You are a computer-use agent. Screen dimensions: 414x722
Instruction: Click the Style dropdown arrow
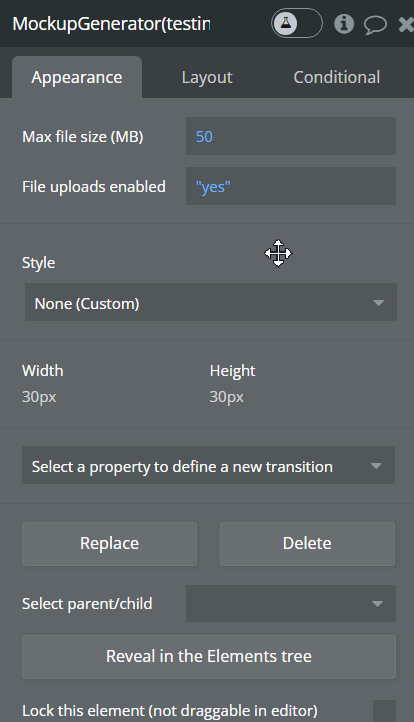tap(379, 303)
